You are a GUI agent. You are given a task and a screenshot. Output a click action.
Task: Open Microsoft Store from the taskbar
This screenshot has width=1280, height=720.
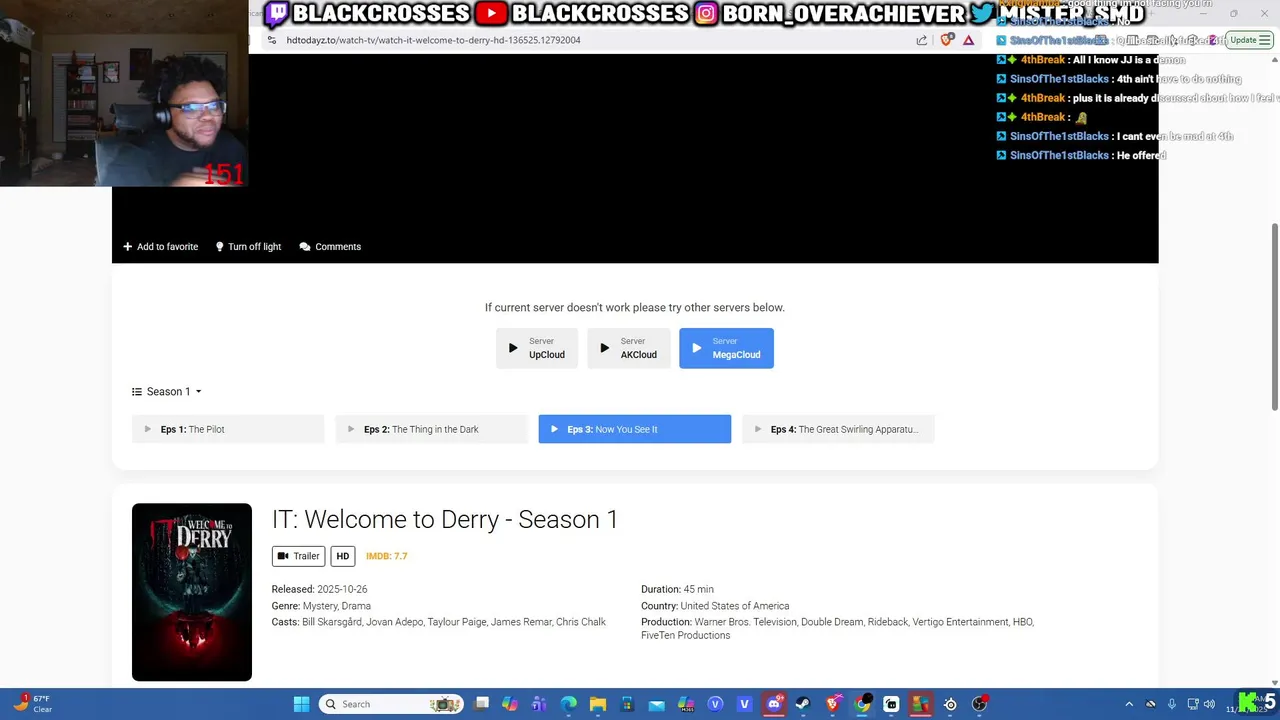(627, 704)
